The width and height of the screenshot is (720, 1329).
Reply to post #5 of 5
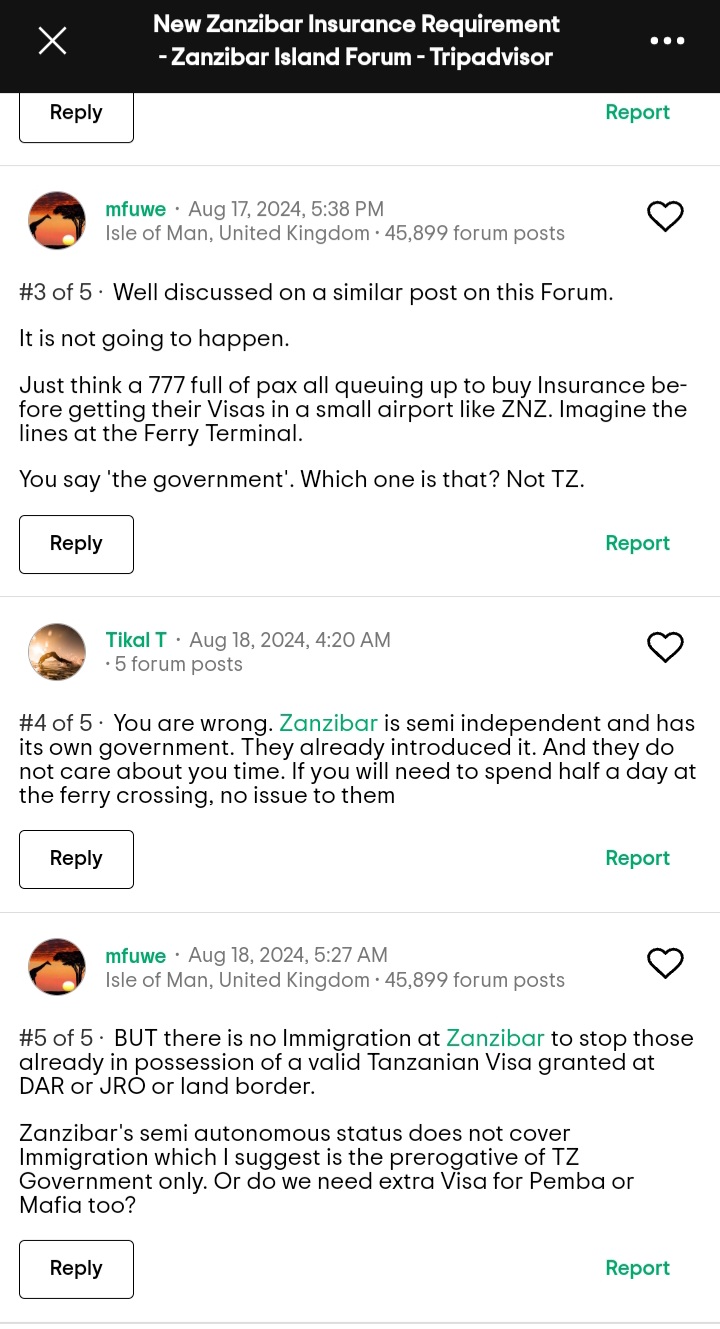(x=76, y=1269)
